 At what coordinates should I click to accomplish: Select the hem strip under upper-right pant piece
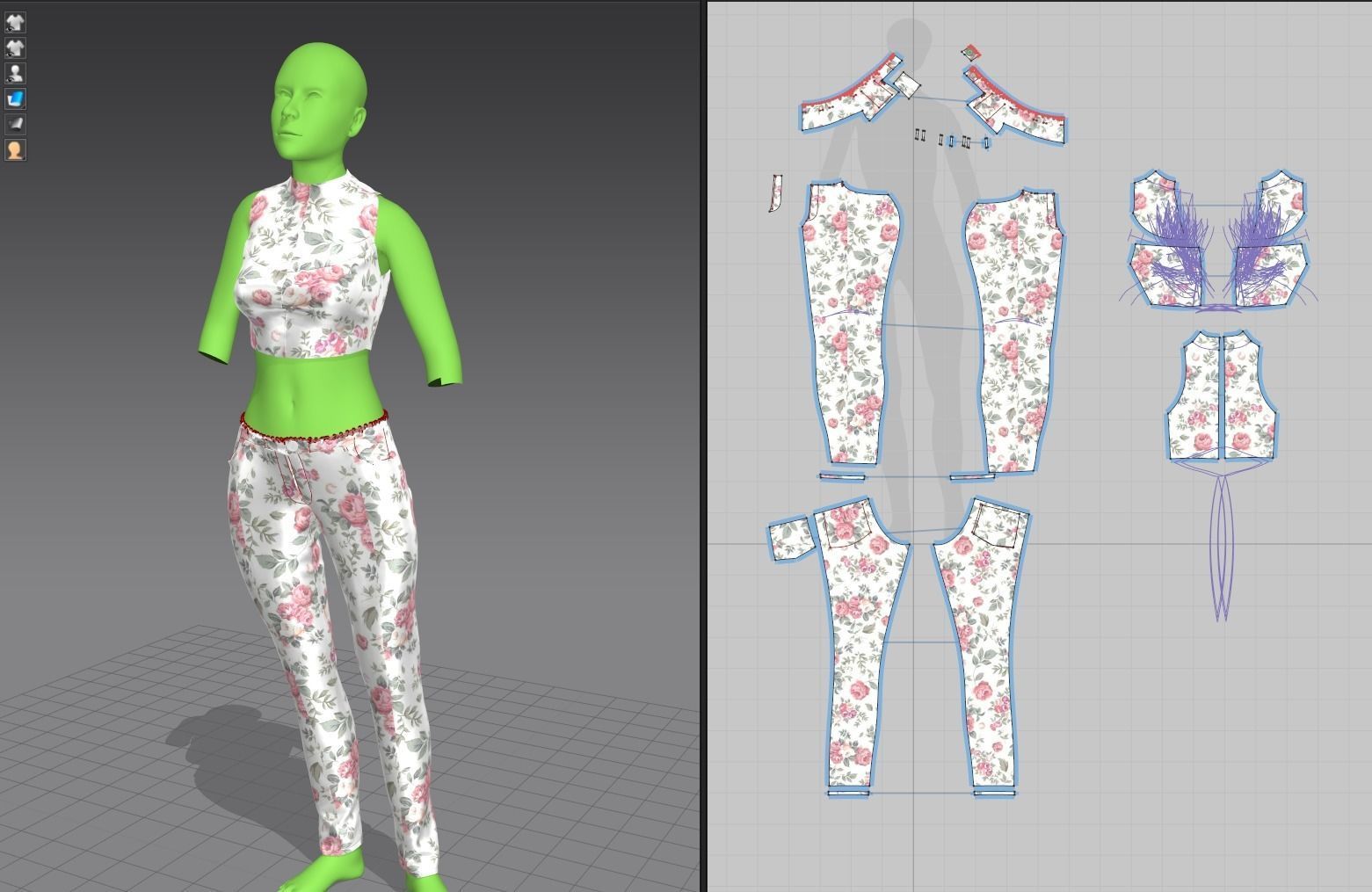(x=972, y=477)
